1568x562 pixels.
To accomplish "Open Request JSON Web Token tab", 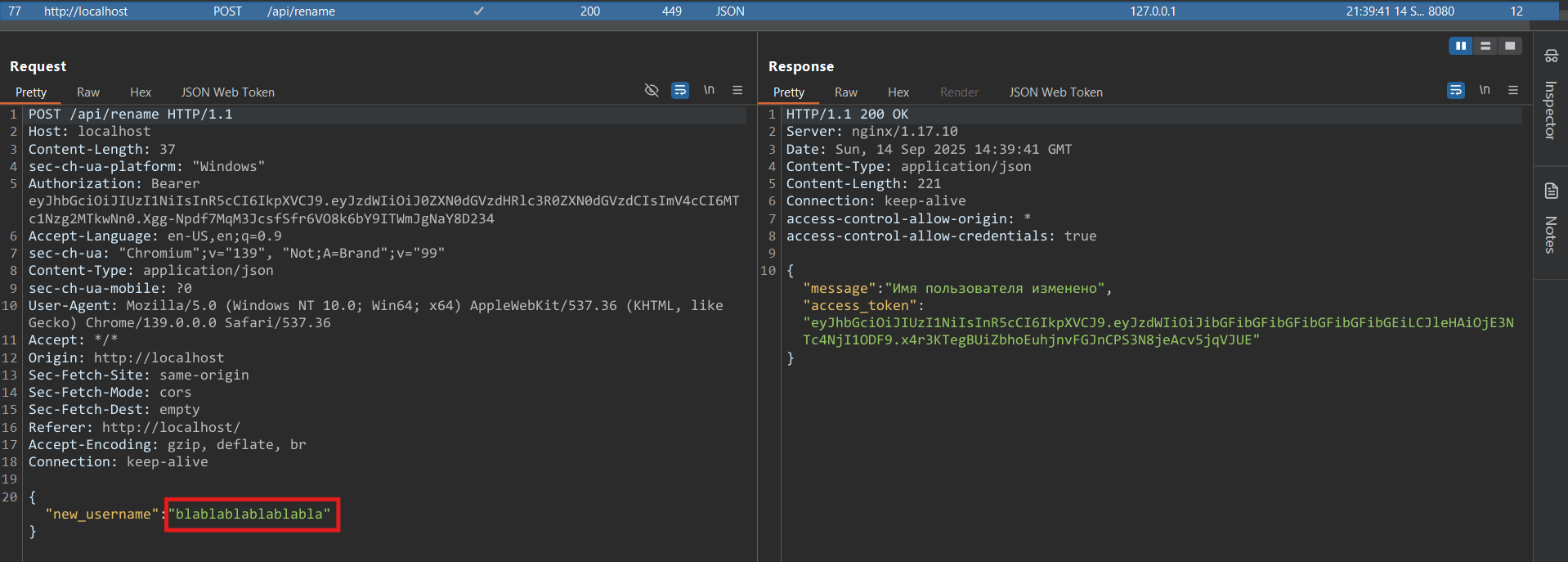I will tap(227, 92).
